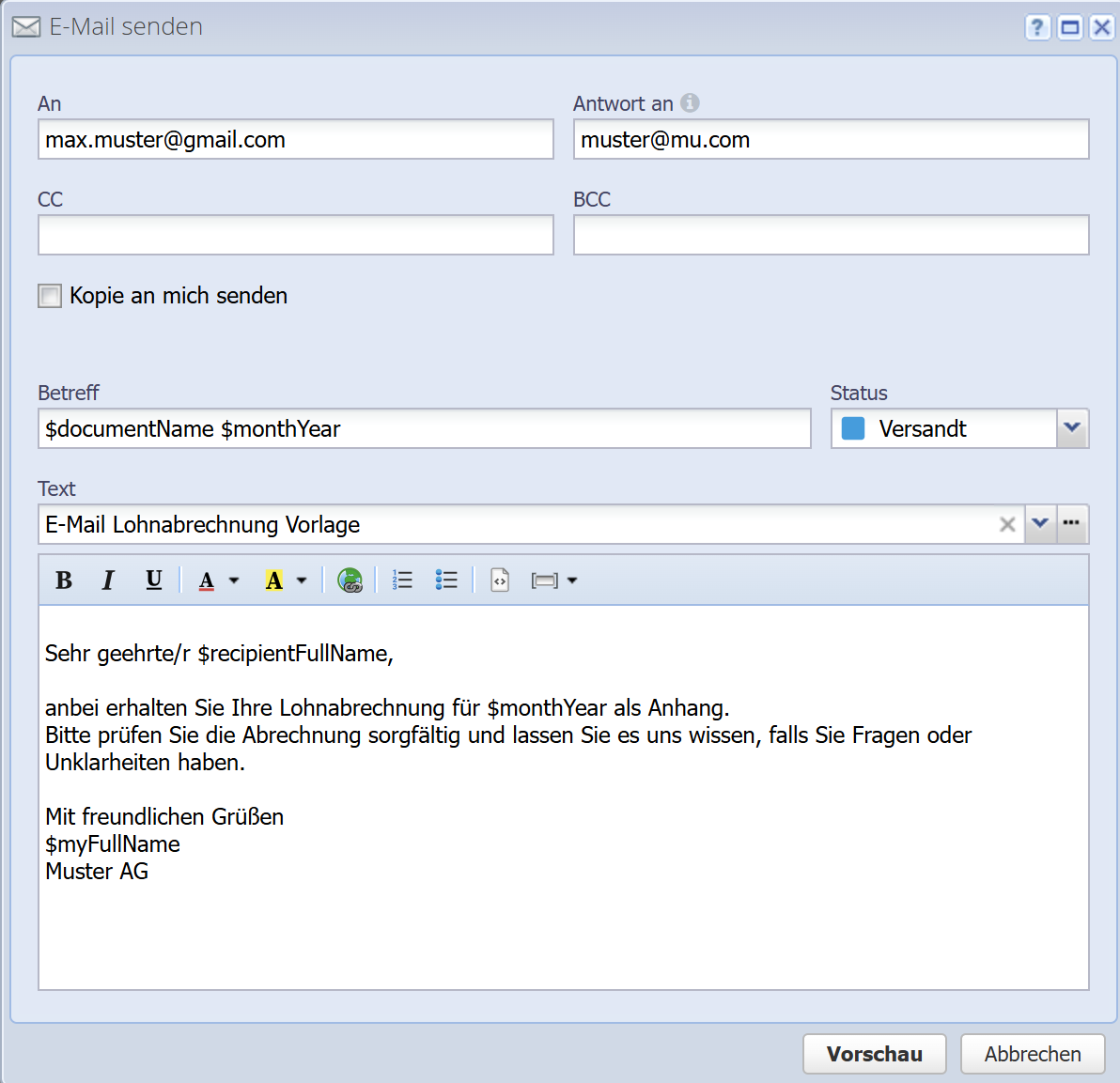
Task: Click into the CC input field
Action: click(x=295, y=235)
